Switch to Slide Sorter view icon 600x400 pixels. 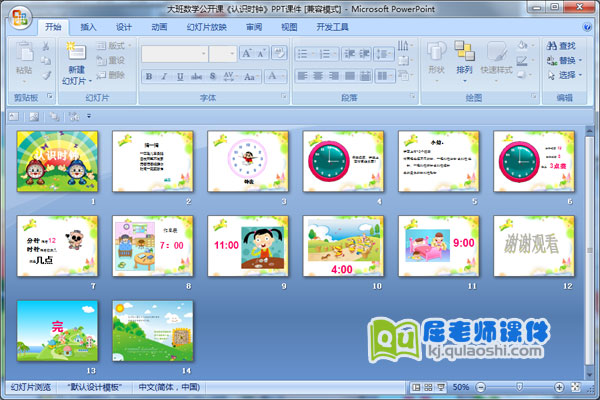coord(428,387)
